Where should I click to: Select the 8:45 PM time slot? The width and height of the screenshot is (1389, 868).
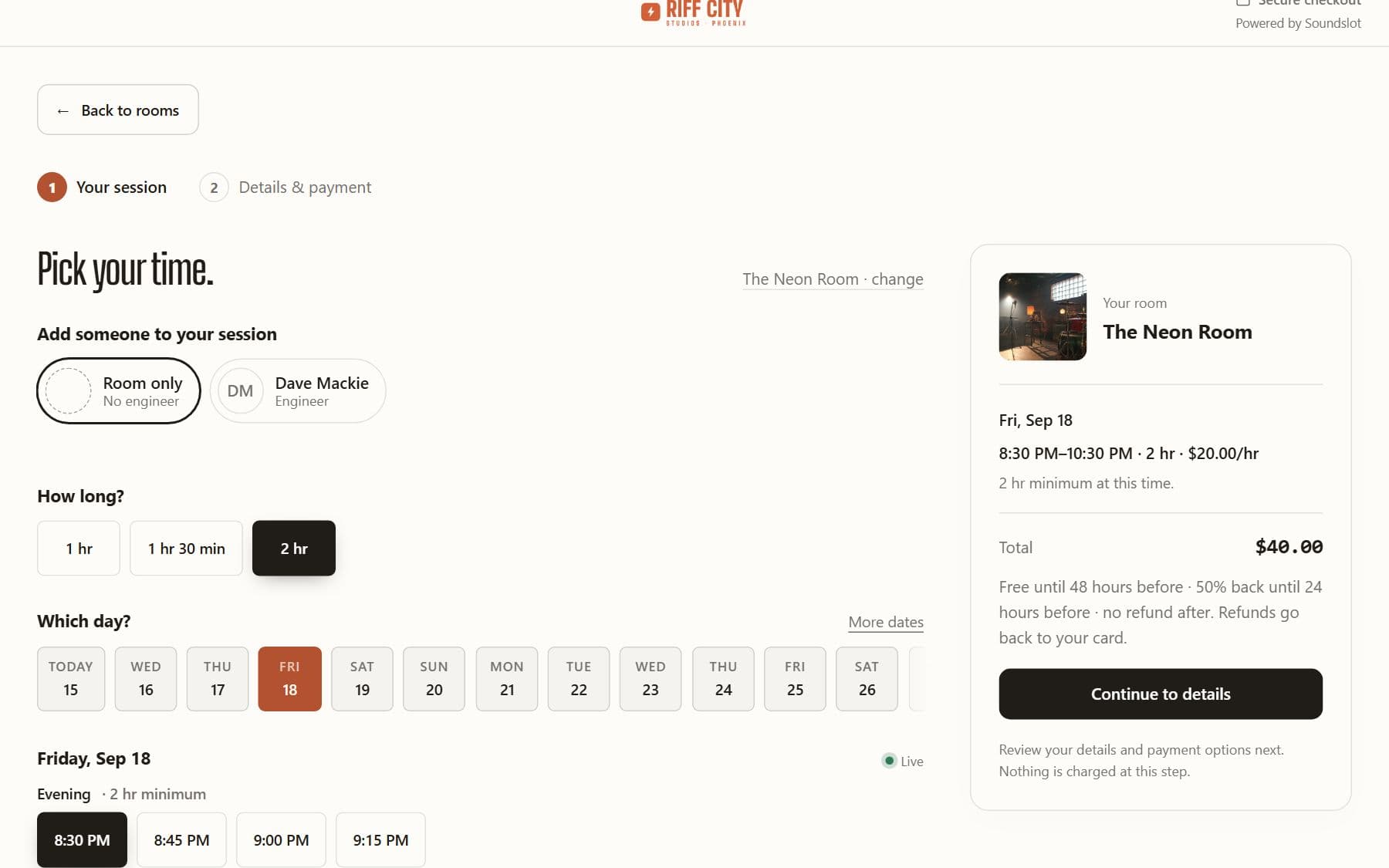(x=181, y=839)
